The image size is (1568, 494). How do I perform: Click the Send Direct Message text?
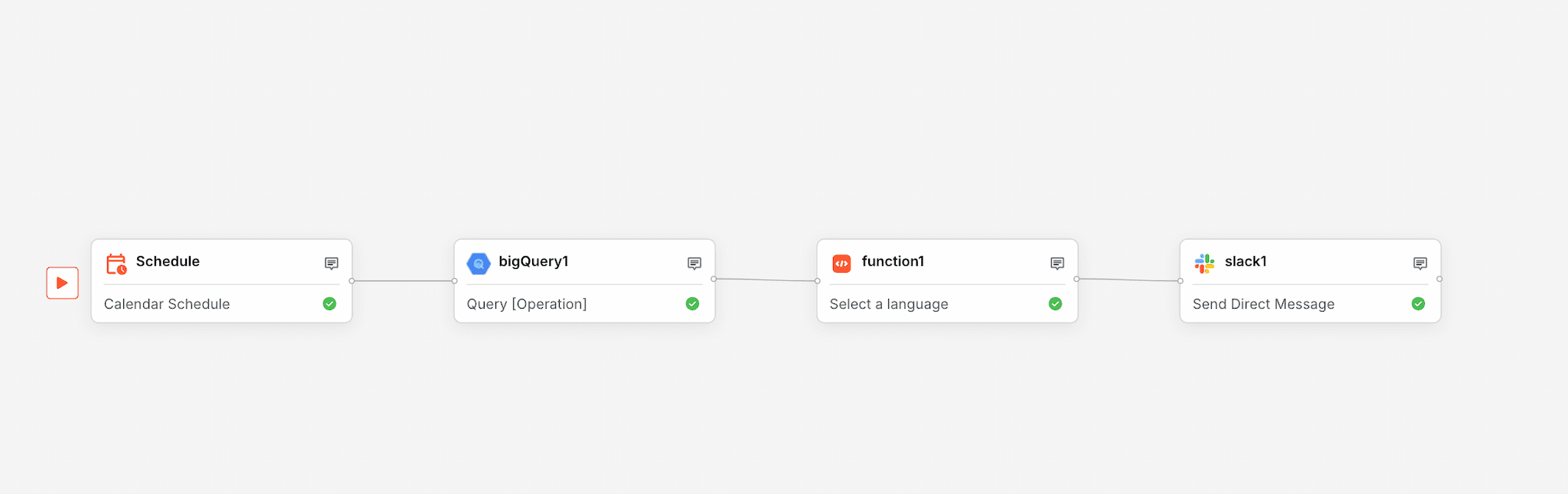coord(1263,304)
